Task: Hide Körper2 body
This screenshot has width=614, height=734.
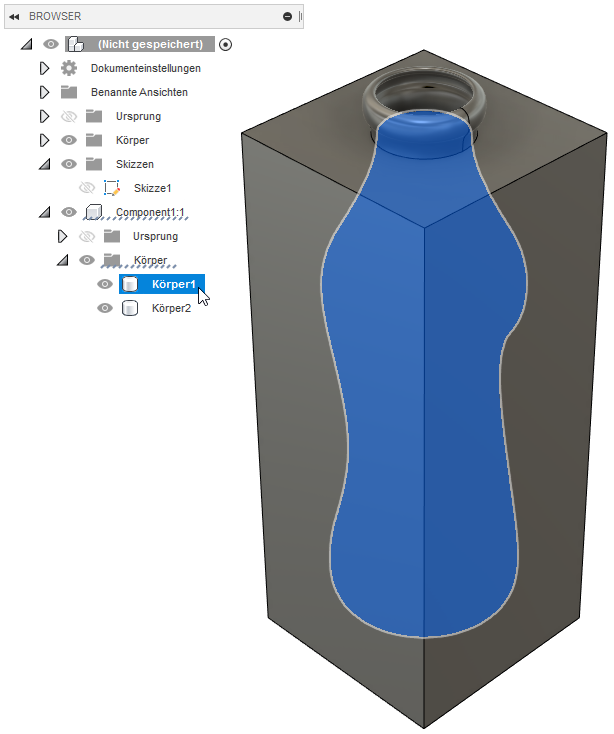Action: pyautogui.click(x=105, y=308)
